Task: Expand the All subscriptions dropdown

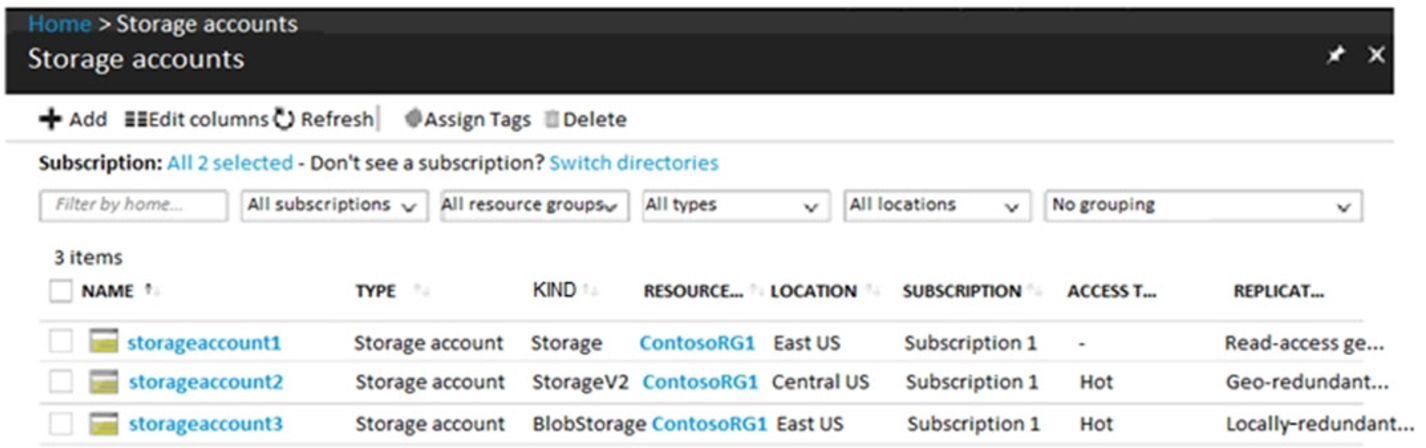Action: pos(333,205)
